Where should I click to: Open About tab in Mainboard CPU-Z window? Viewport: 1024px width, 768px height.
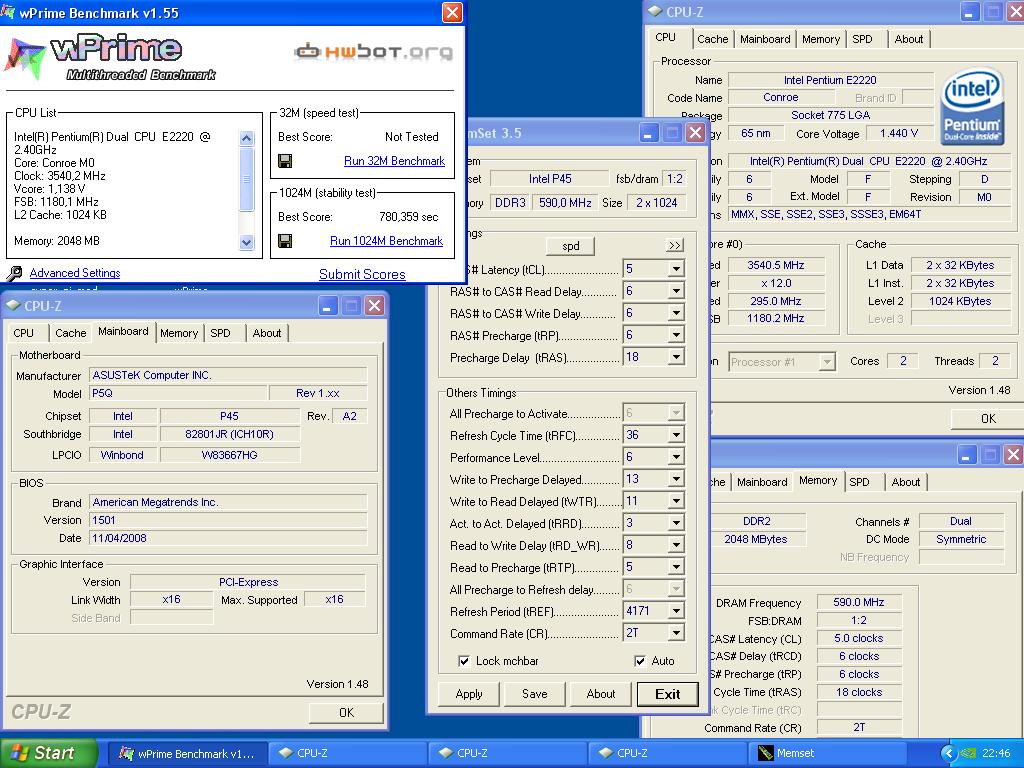click(267, 333)
